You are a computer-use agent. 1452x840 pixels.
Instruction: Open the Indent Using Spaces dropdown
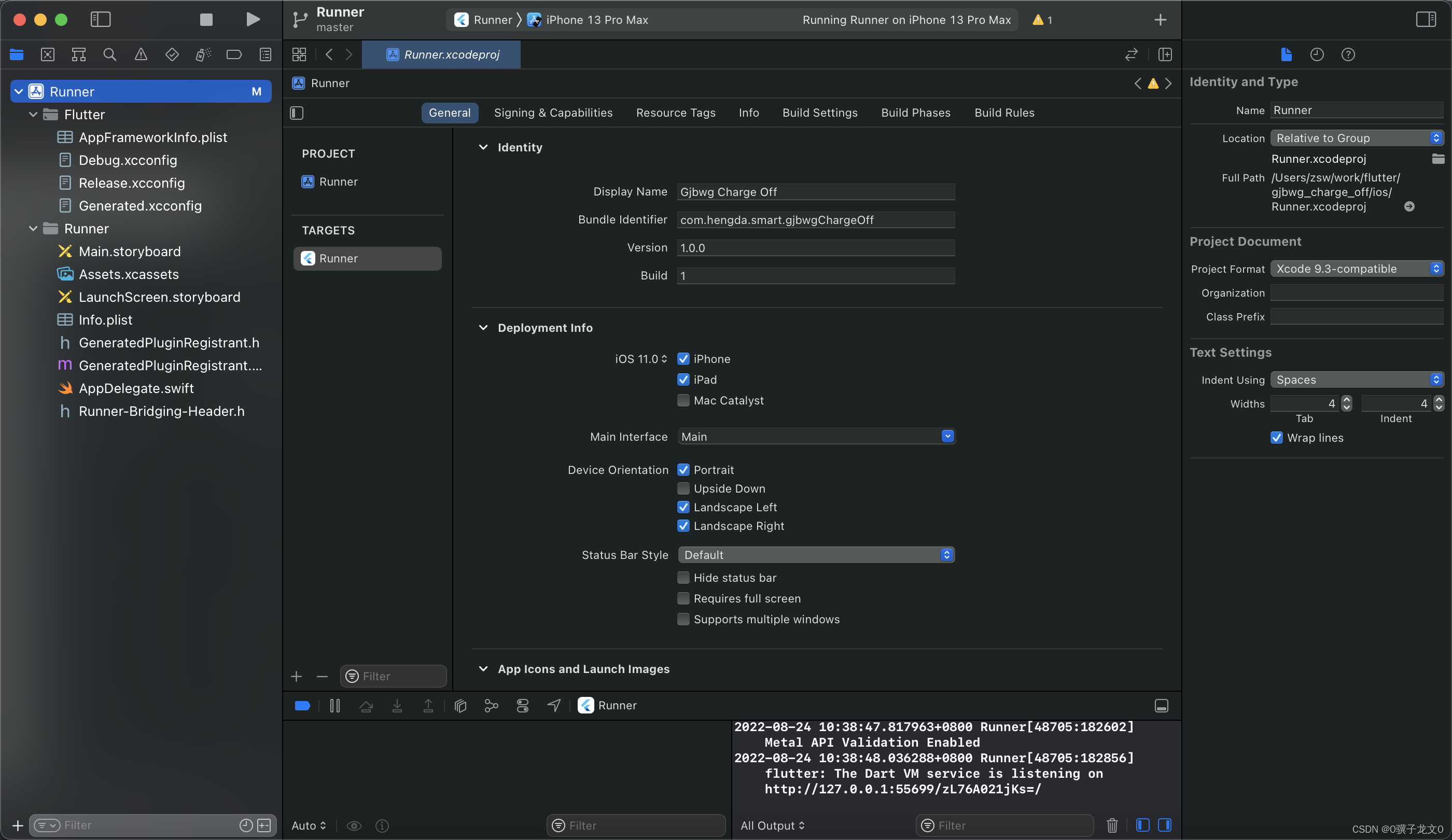pos(1357,380)
